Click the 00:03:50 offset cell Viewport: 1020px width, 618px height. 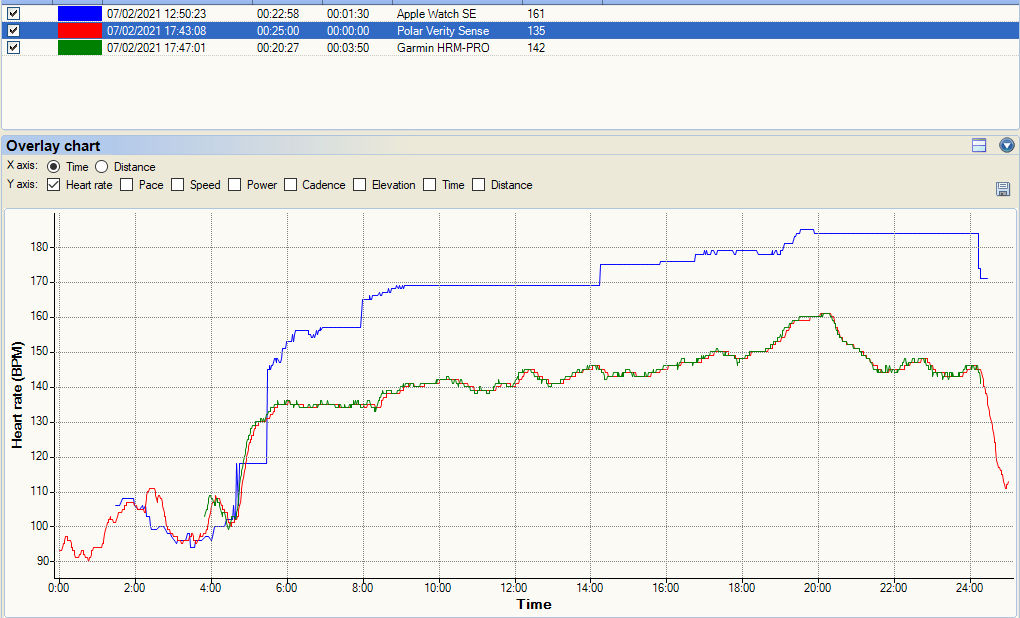pyautogui.click(x=348, y=47)
